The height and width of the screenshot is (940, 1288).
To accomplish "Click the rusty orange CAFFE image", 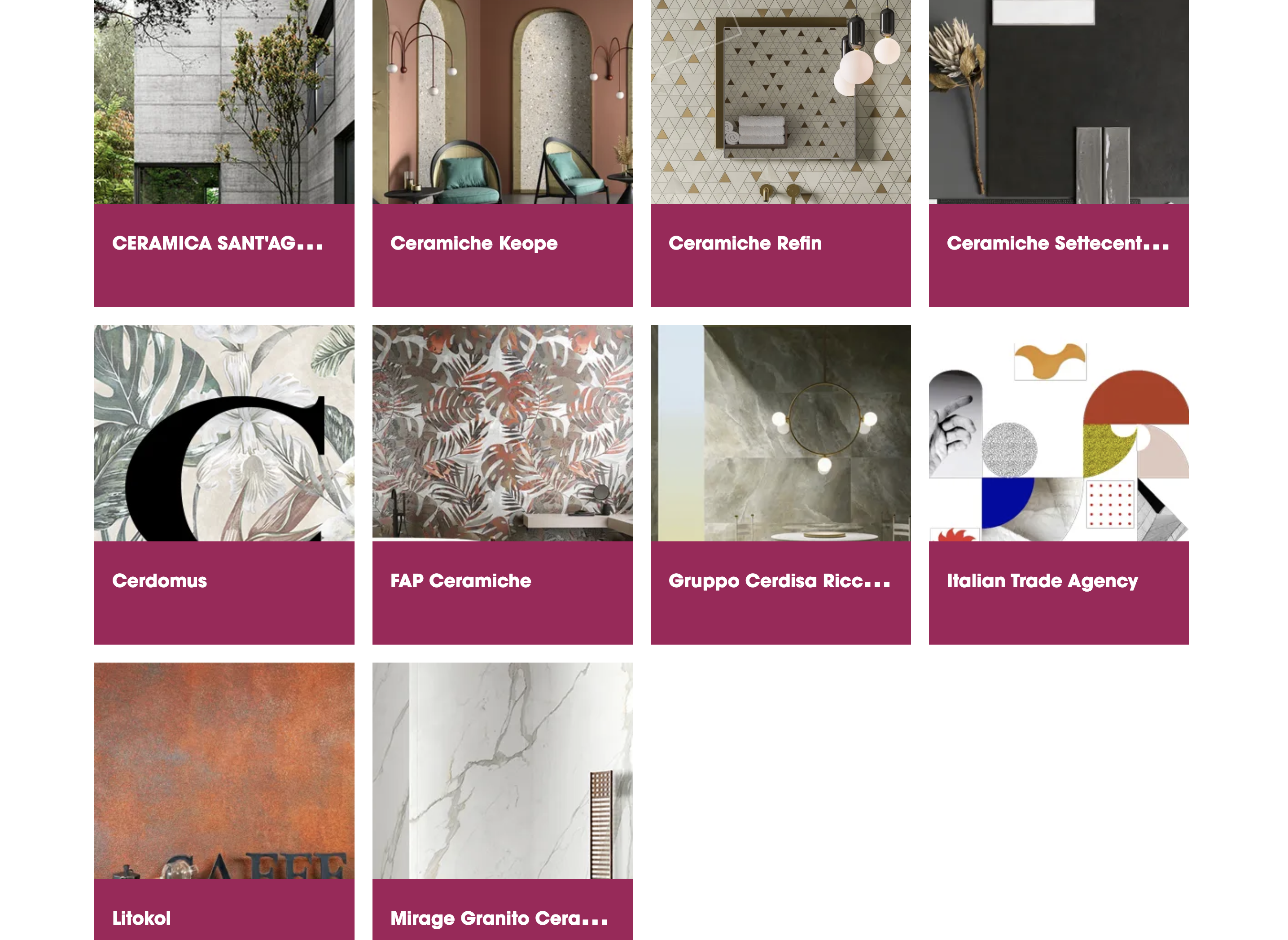I will pos(224,770).
